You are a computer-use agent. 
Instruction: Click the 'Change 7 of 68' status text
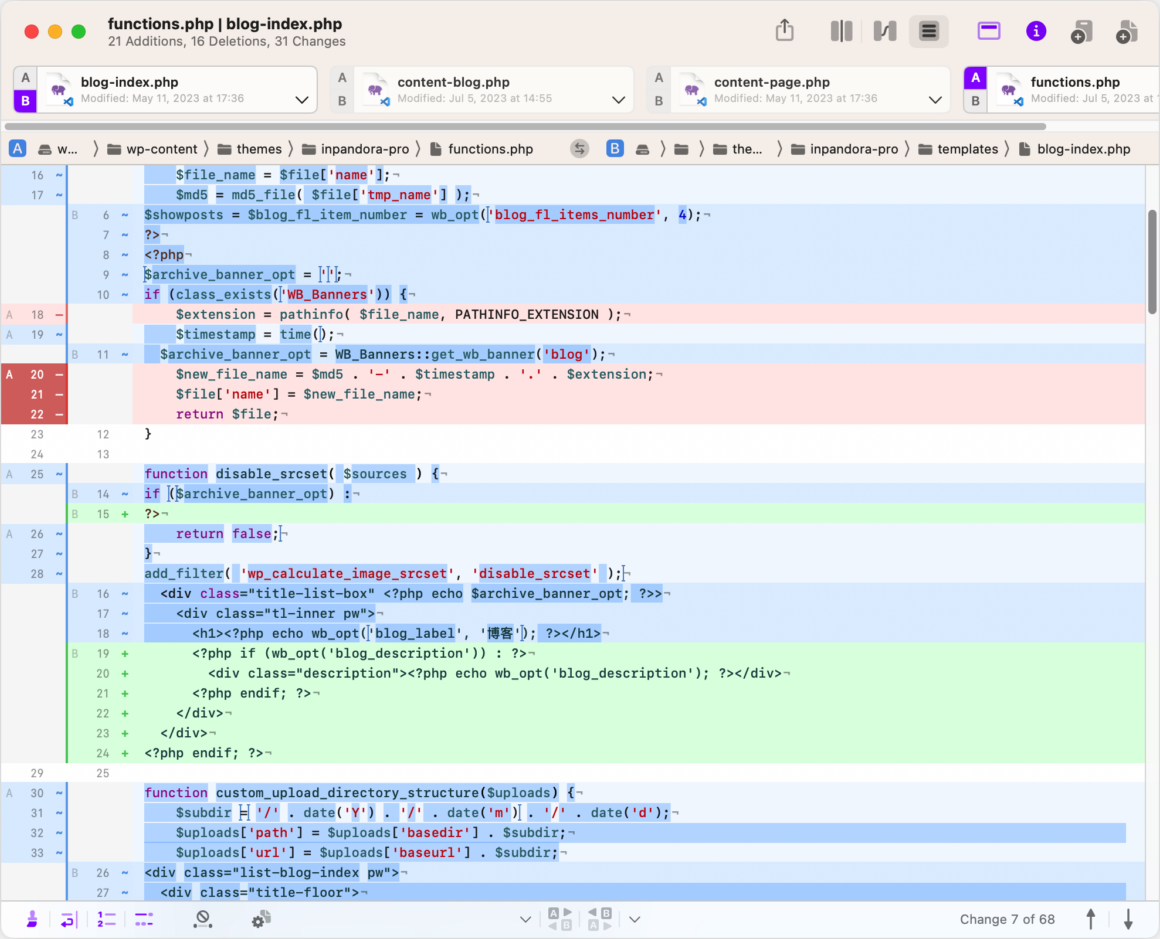pyautogui.click(x=1007, y=919)
